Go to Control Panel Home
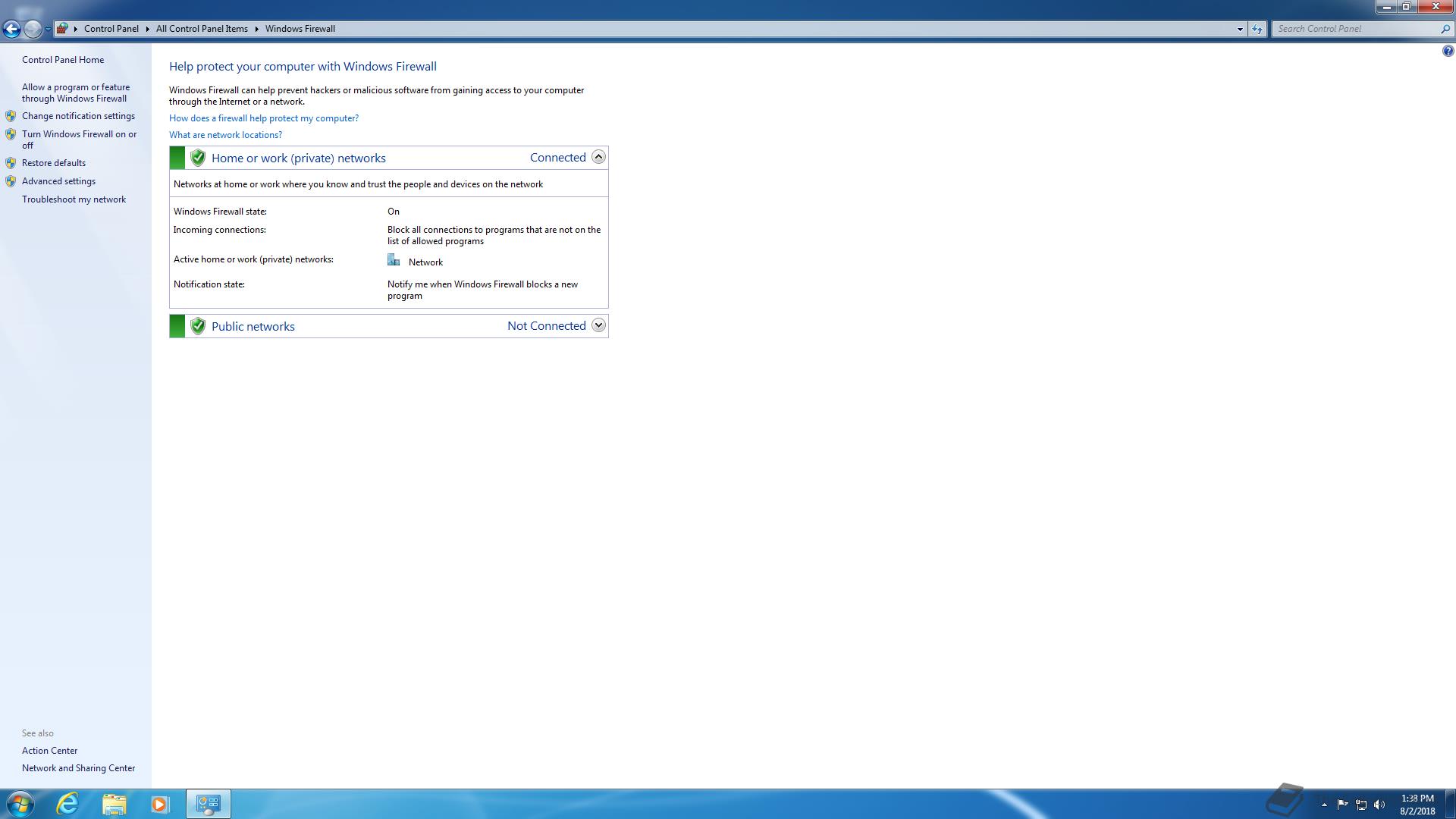1456x819 pixels. click(63, 60)
